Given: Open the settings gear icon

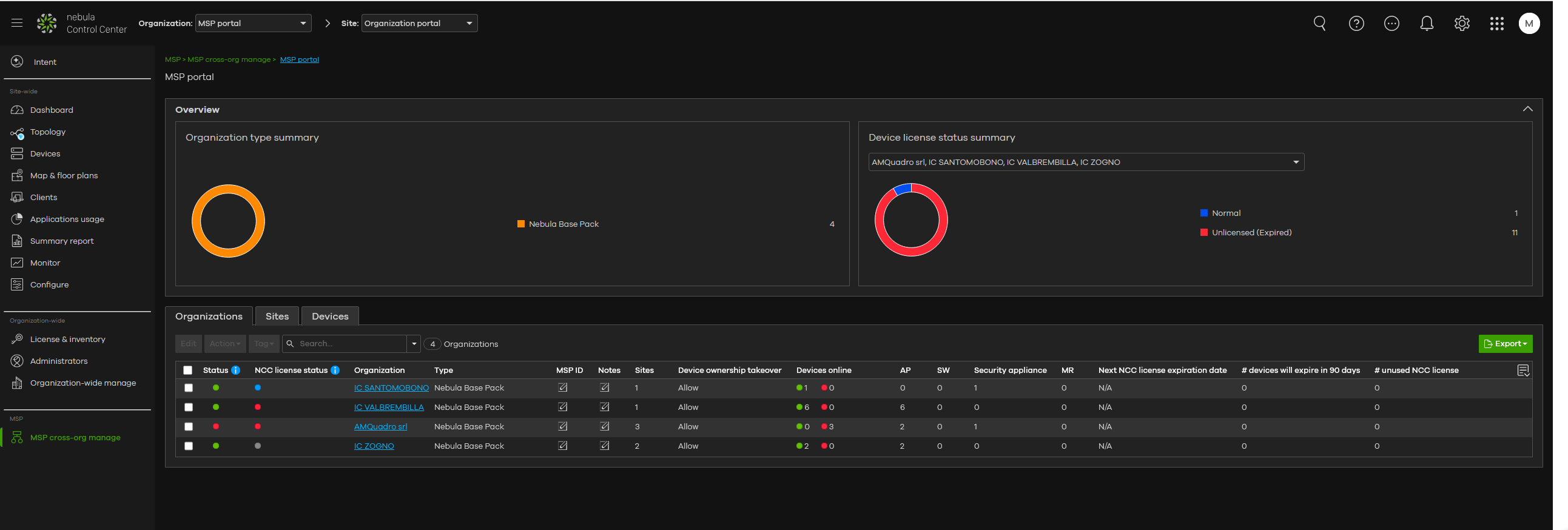Looking at the screenshot, I should (x=1462, y=23).
